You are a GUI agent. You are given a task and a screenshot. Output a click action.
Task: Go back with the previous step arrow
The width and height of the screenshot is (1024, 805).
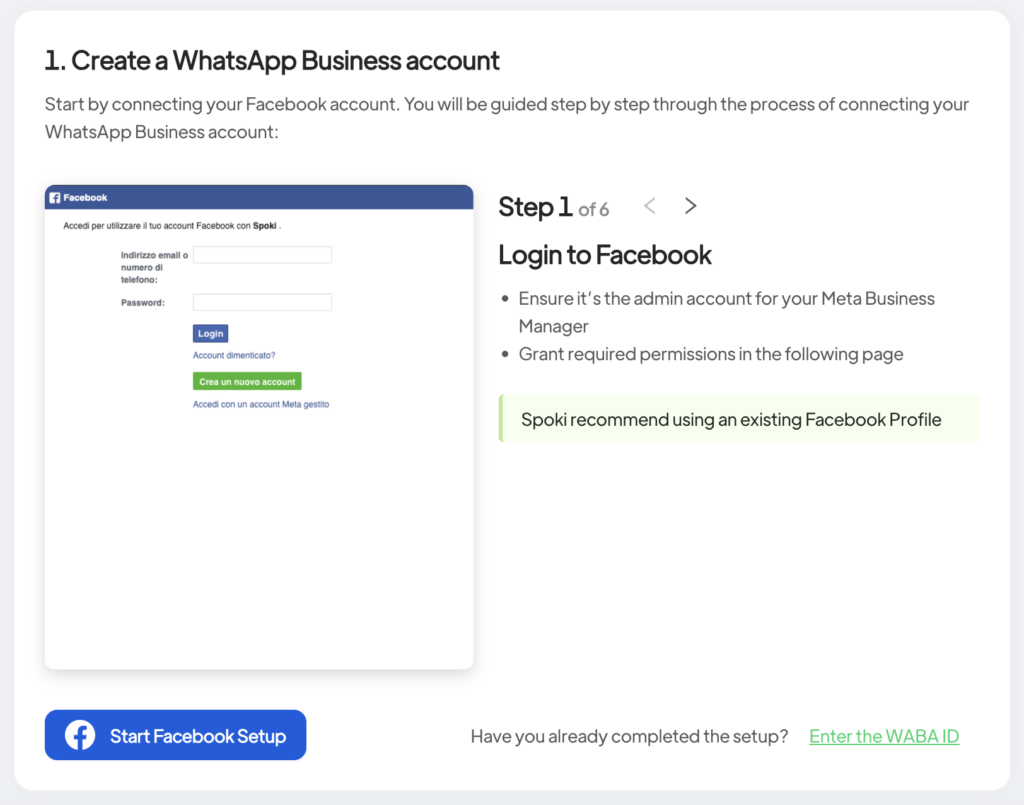tap(650, 206)
